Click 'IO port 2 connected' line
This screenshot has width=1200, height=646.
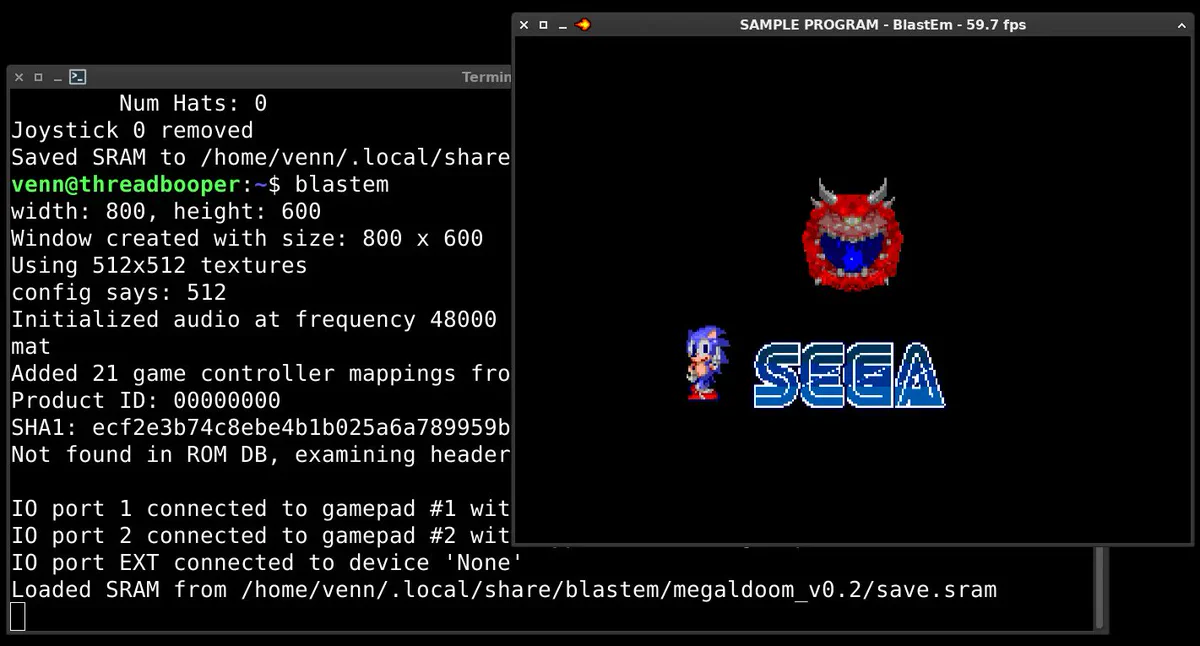tap(261, 536)
